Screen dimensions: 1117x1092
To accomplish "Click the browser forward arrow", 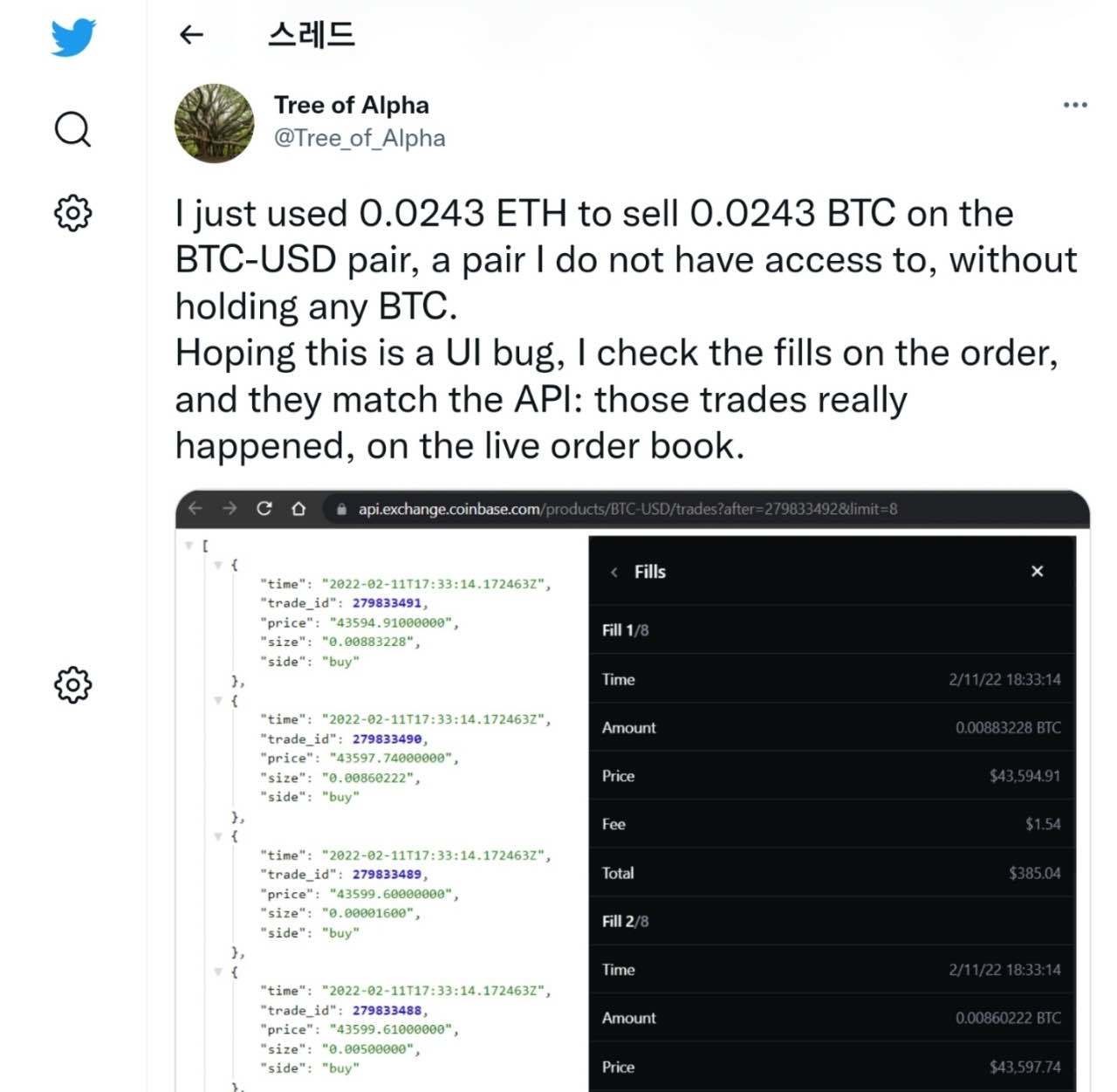I will (x=230, y=508).
